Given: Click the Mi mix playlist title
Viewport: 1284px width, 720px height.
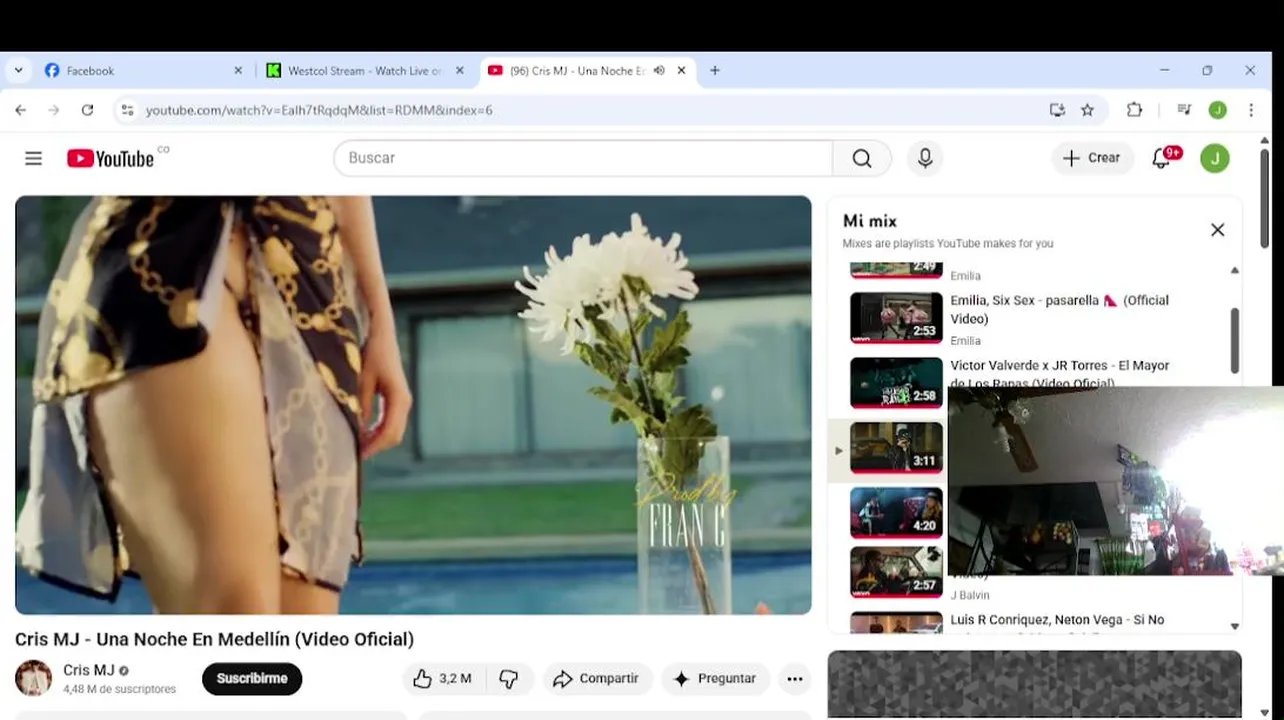Looking at the screenshot, I should click(870, 221).
